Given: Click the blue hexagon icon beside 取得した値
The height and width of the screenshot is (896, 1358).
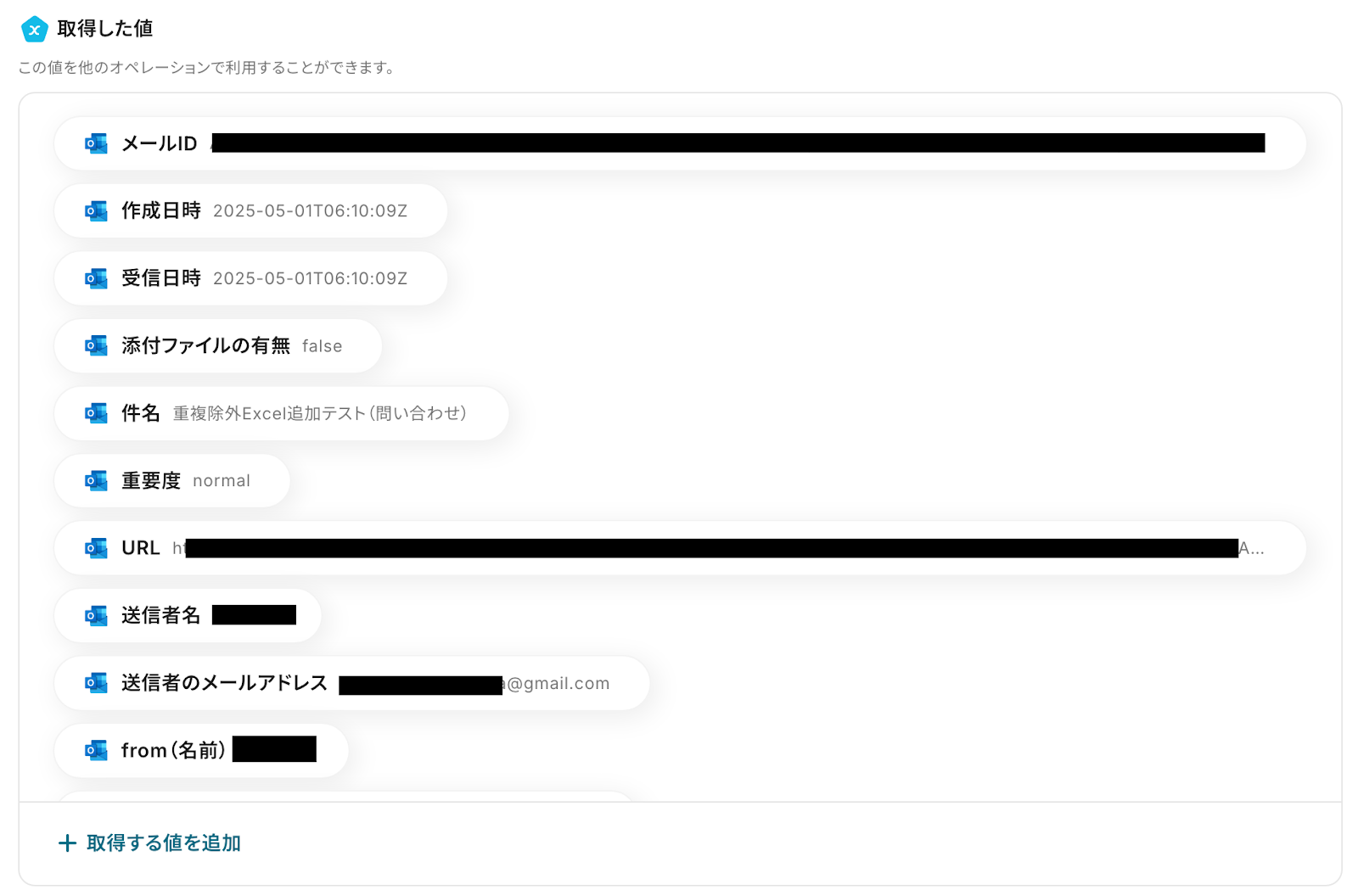Looking at the screenshot, I should click(34, 30).
